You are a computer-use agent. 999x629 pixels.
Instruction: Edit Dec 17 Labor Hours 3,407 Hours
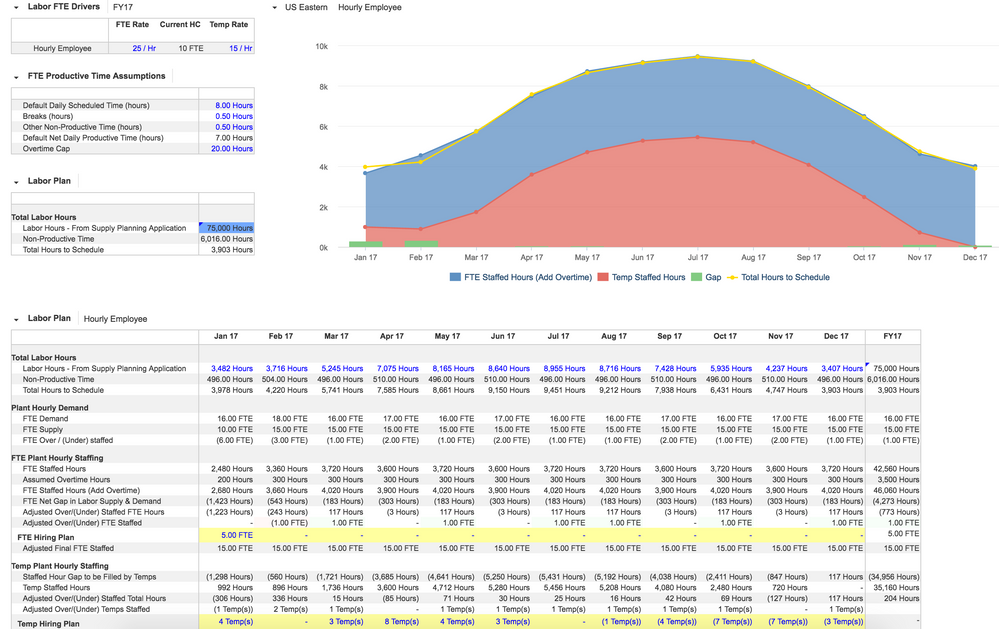click(842, 369)
